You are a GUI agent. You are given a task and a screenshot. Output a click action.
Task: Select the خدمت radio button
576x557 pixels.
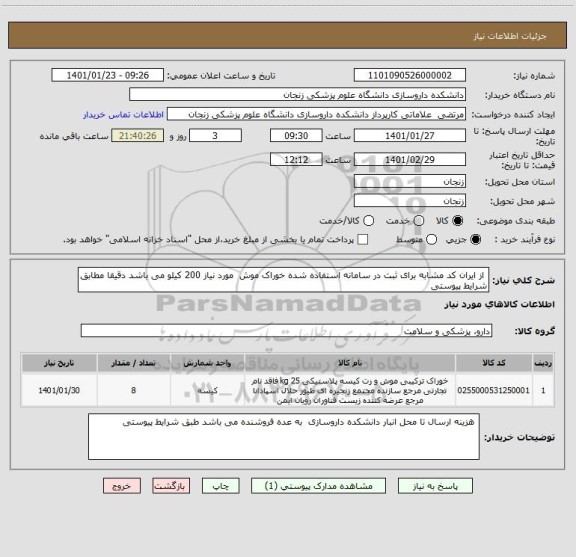[419, 220]
